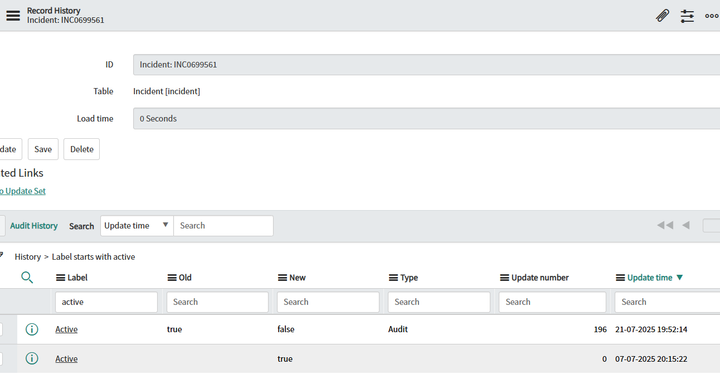
Task: Open the Update time search field dropdown
Action: point(137,226)
